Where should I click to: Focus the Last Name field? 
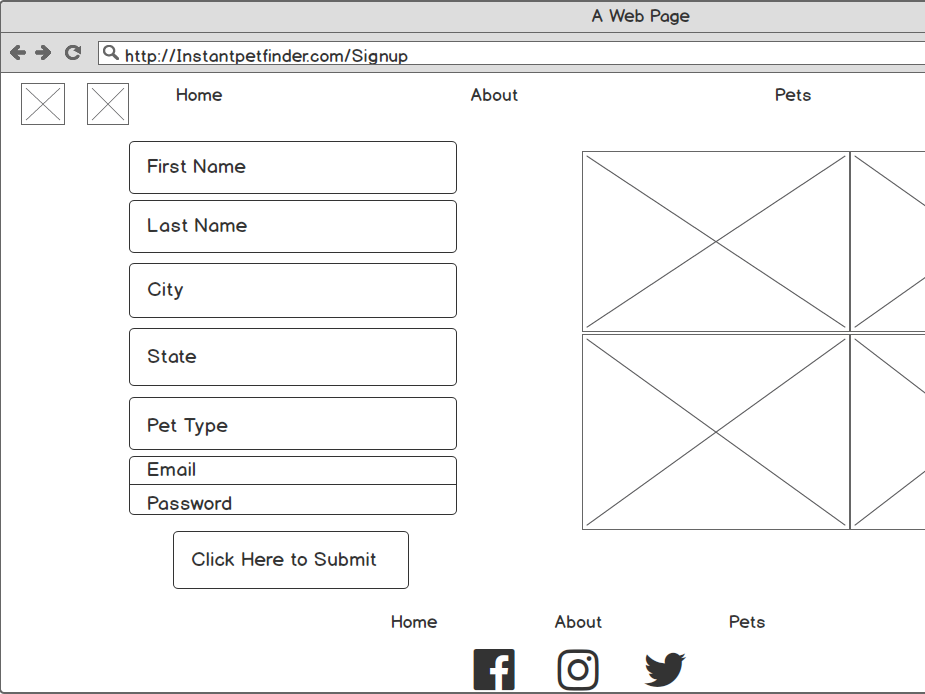click(293, 227)
